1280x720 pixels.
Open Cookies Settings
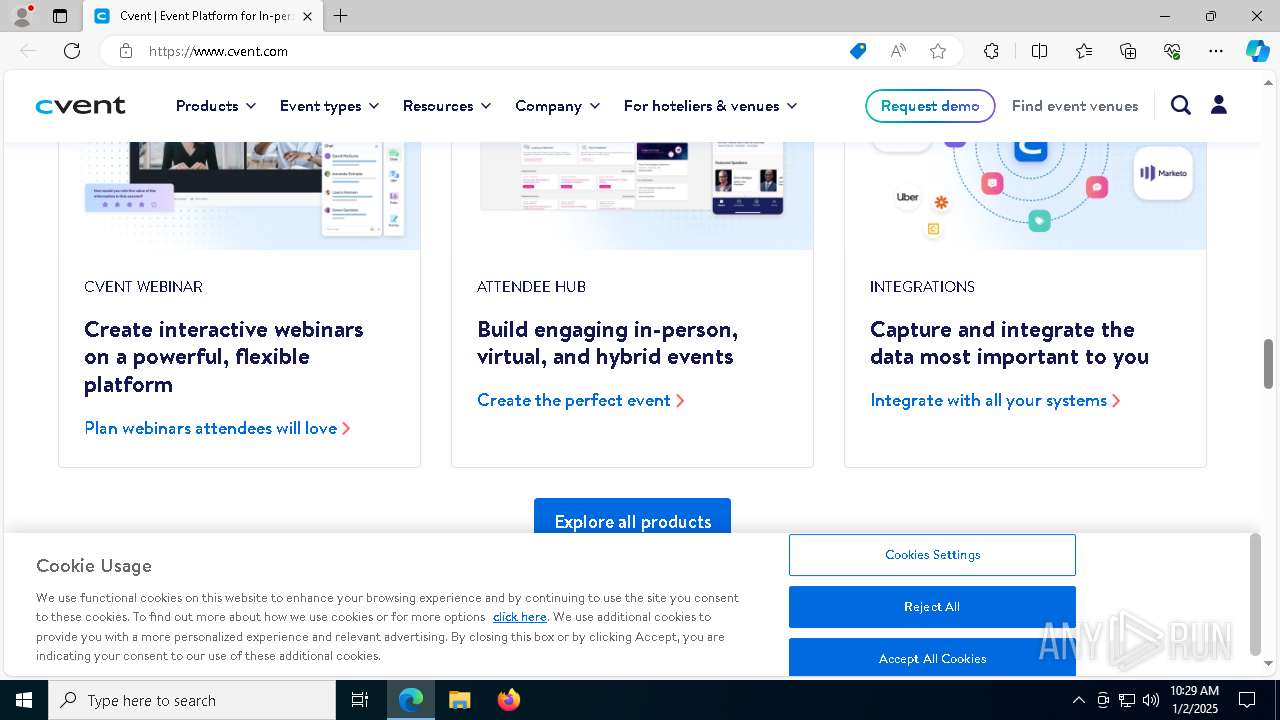[x=932, y=555]
